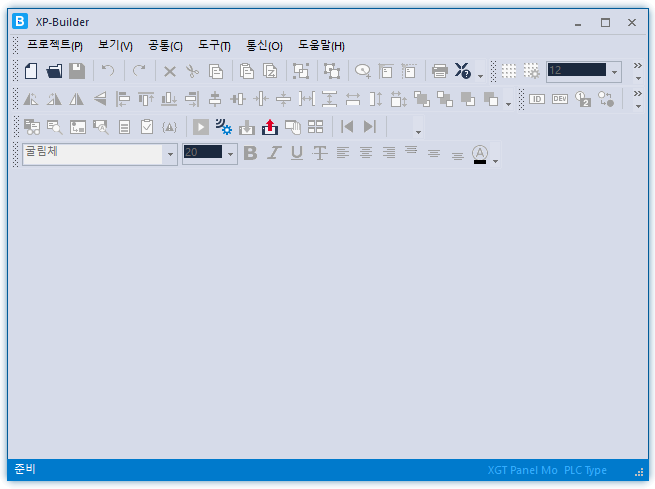
Task: Open a project with the folder icon
Action: pyautogui.click(x=54, y=71)
